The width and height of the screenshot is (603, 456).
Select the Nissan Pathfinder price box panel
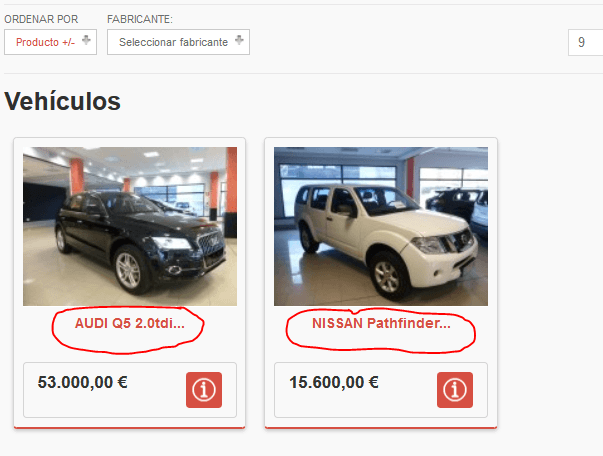click(381, 390)
